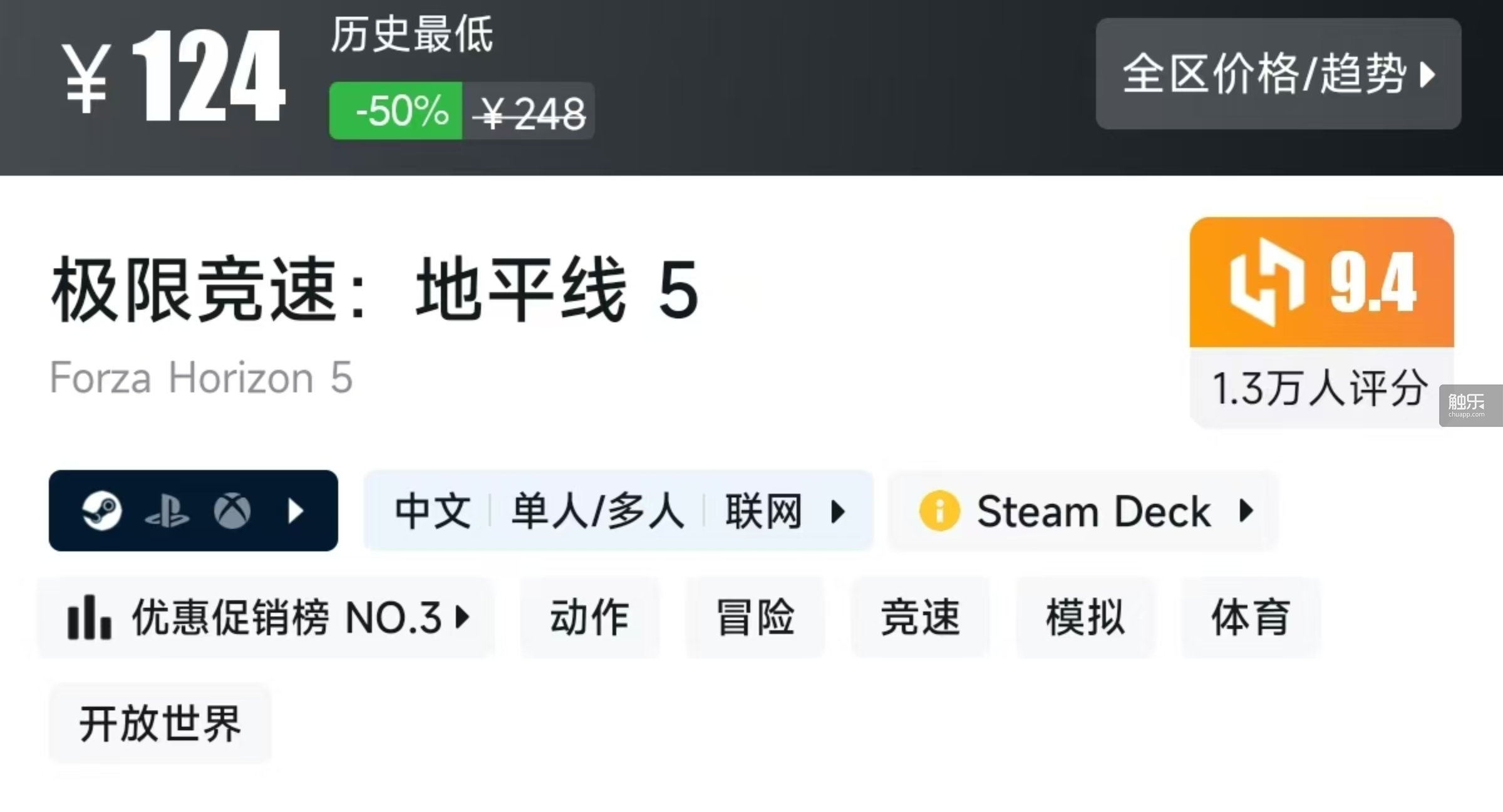1503x812 pixels.
Task: Select the 竞速 genre tag
Action: (921, 617)
